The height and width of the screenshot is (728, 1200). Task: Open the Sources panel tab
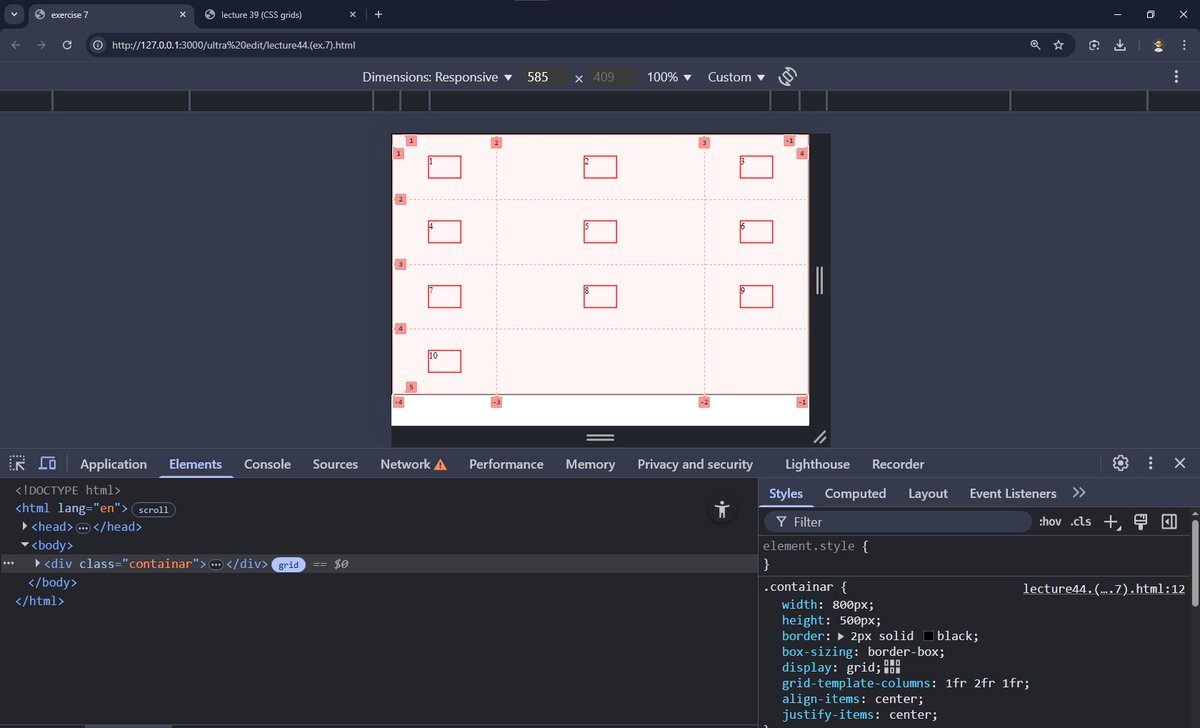click(x=335, y=464)
